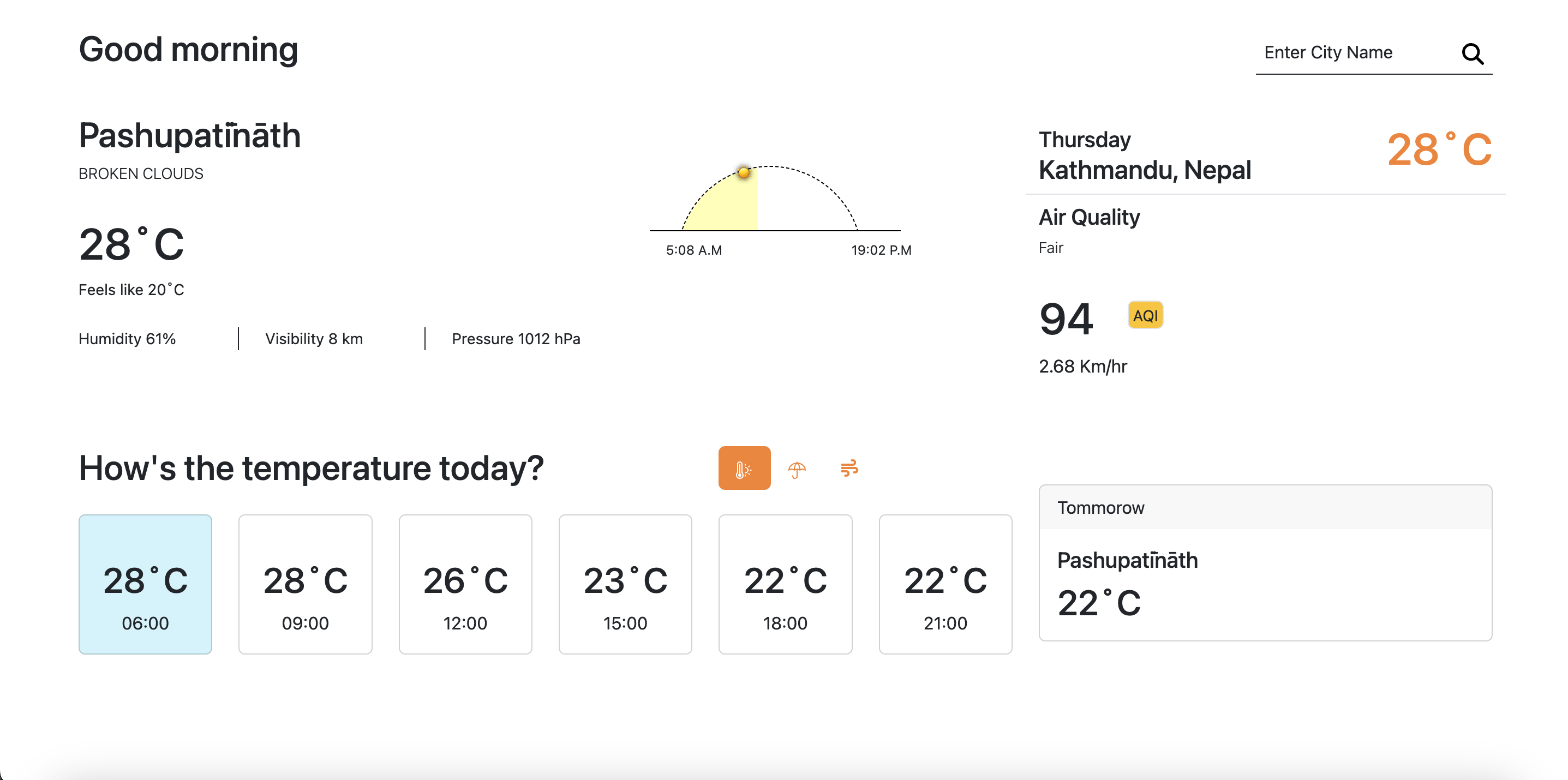This screenshot has width=1568, height=780.
Task: Click the search magnifier icon
Action: coord(1472,53)
